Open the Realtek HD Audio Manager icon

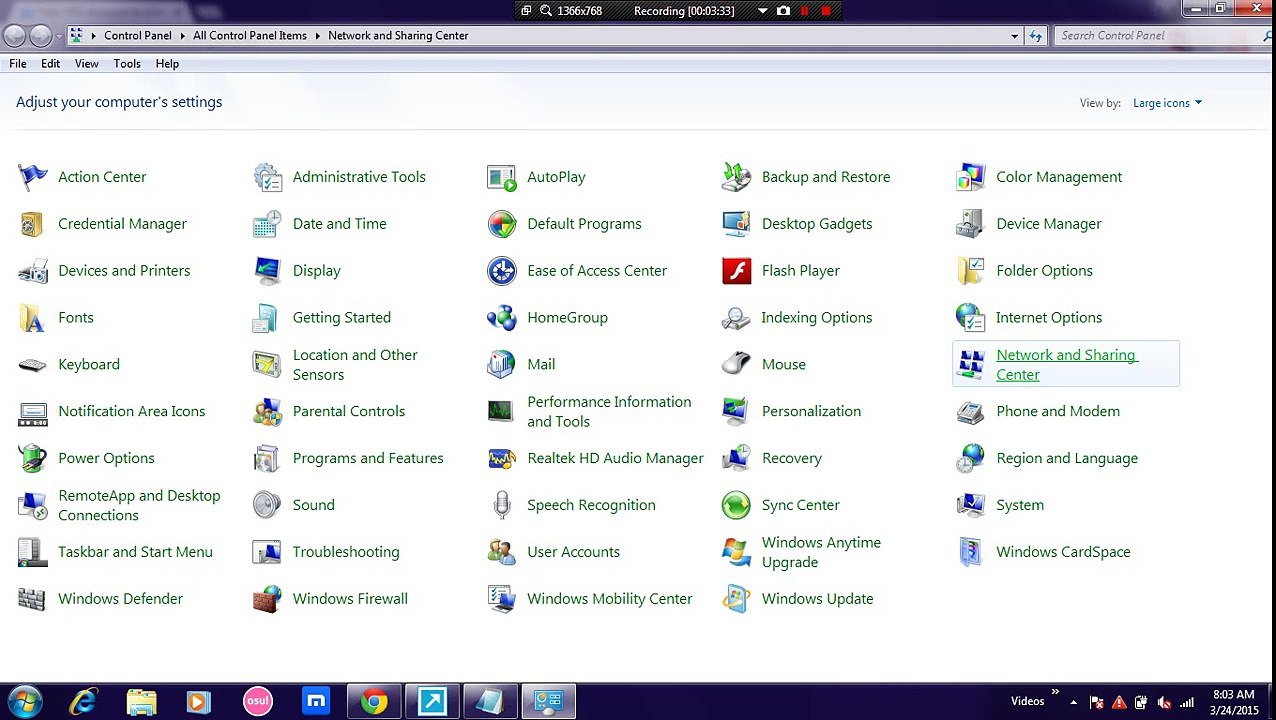pos(502,458)
